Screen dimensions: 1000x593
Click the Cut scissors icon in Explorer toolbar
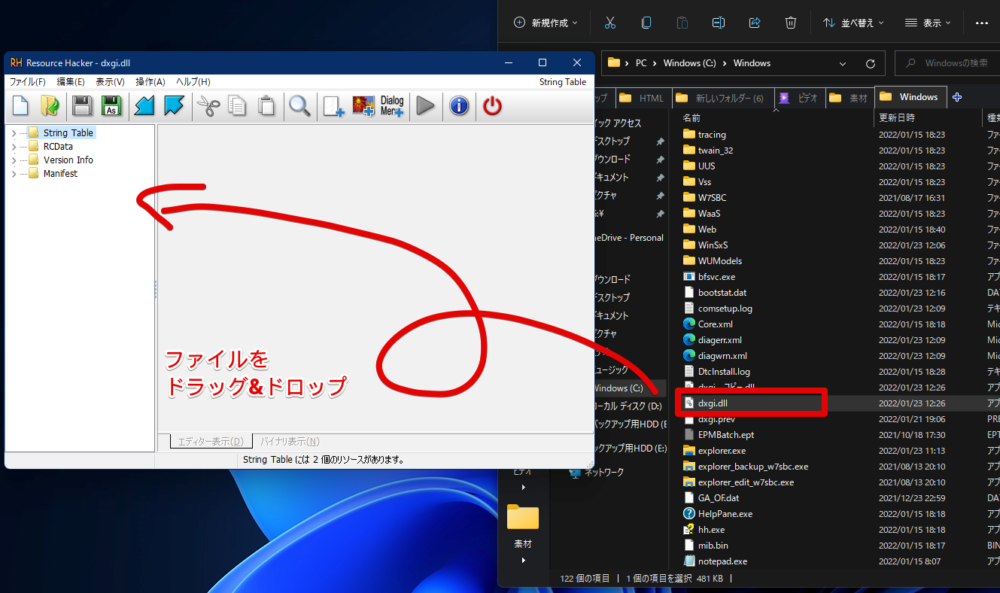[x=610, y=23]
